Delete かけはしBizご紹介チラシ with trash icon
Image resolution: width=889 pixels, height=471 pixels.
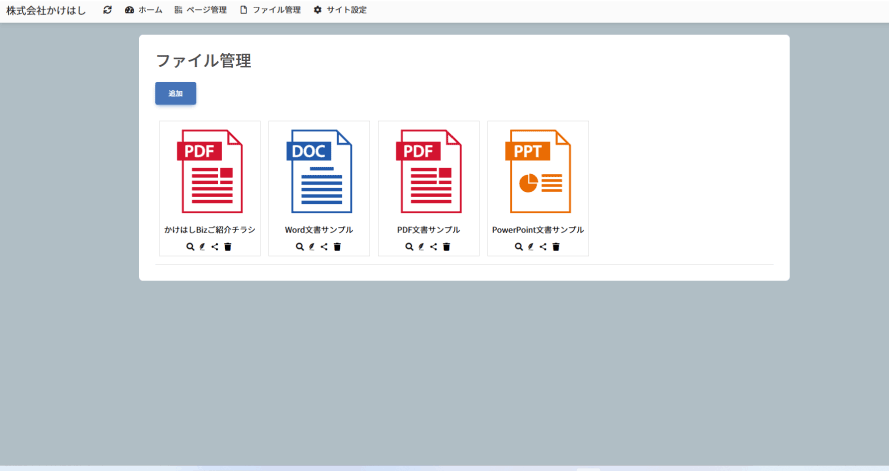coord(228,247)
